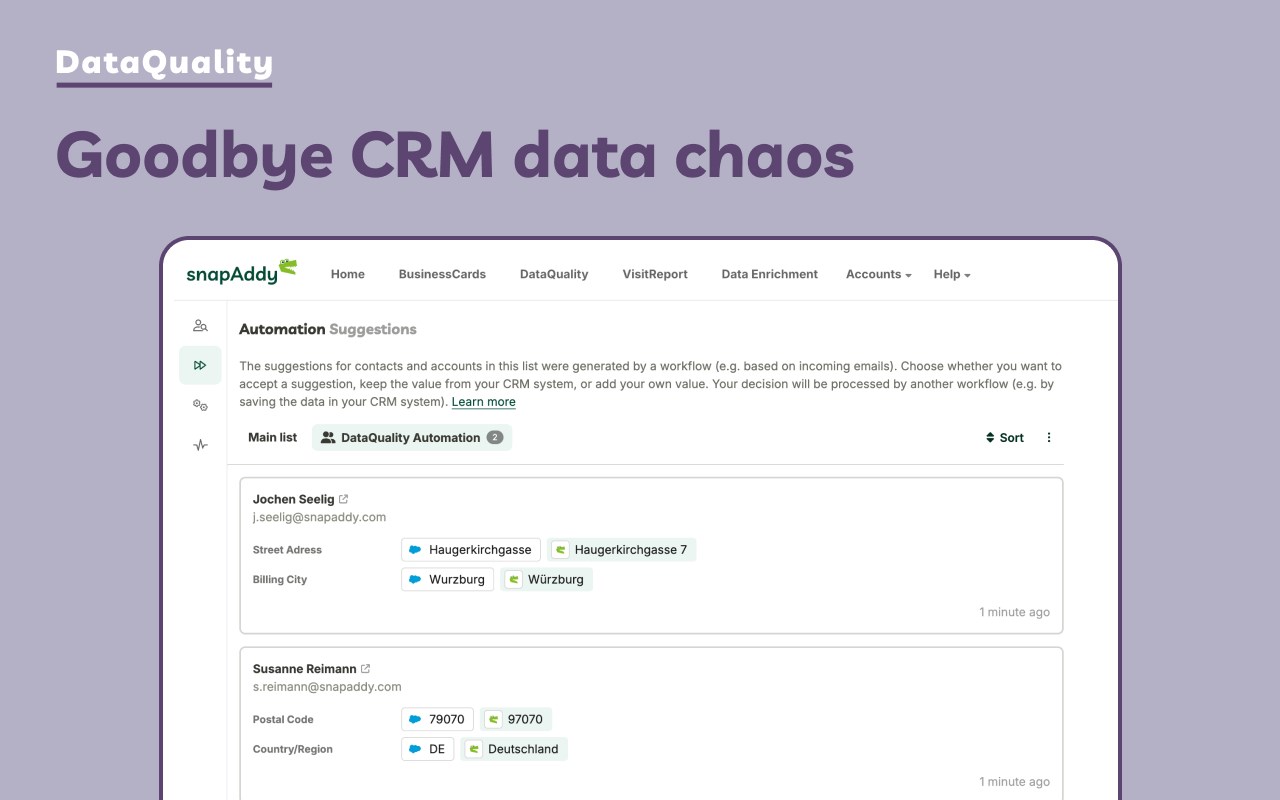This screenshot has width=1280, height=800.
Task: Expand the Accounts dropdown menu
Action: click(878, 274)
